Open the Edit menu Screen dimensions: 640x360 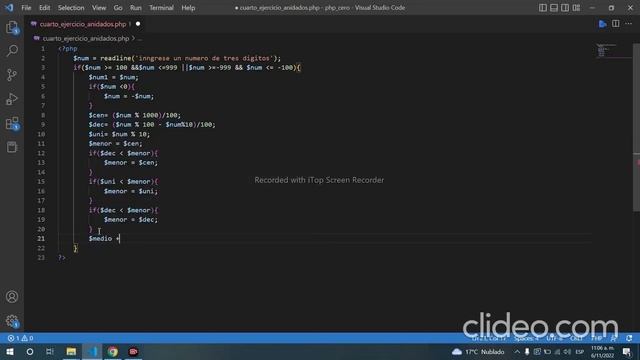coord(44,8)
